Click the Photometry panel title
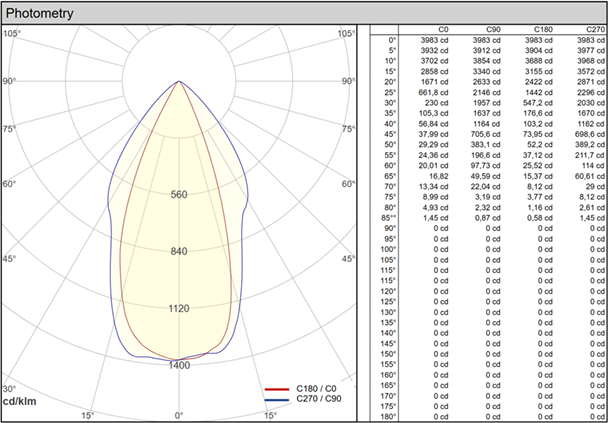608x423 pixels. (42, 13)
